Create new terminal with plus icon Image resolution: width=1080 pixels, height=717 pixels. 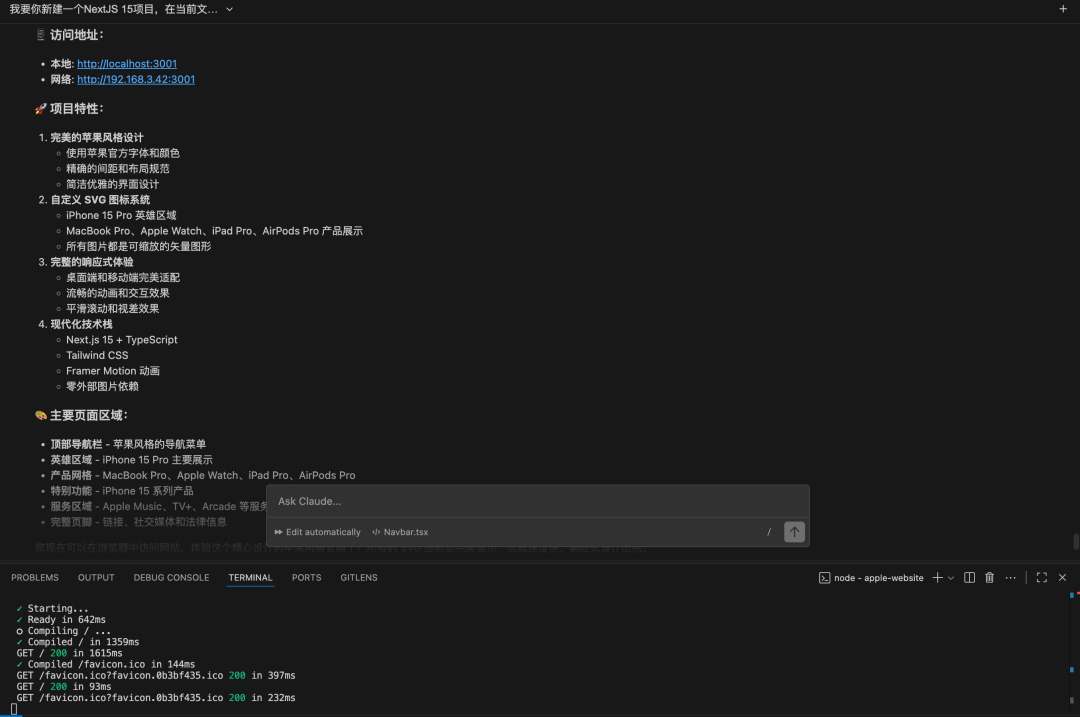(937, 577)
